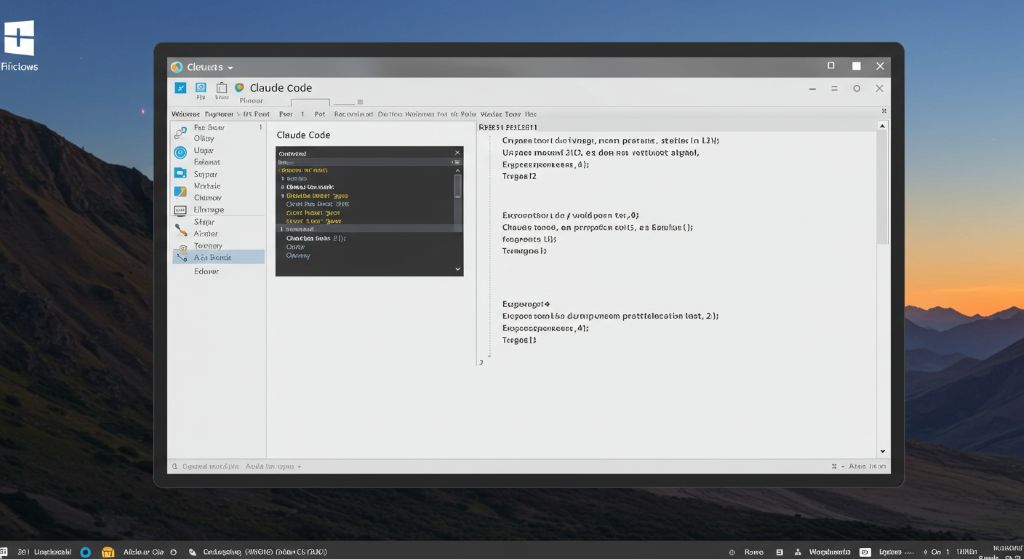Screen dimensions: 1024x559
Task: Open the title bar app name dropdown
Action: click(x=231, y=67)
